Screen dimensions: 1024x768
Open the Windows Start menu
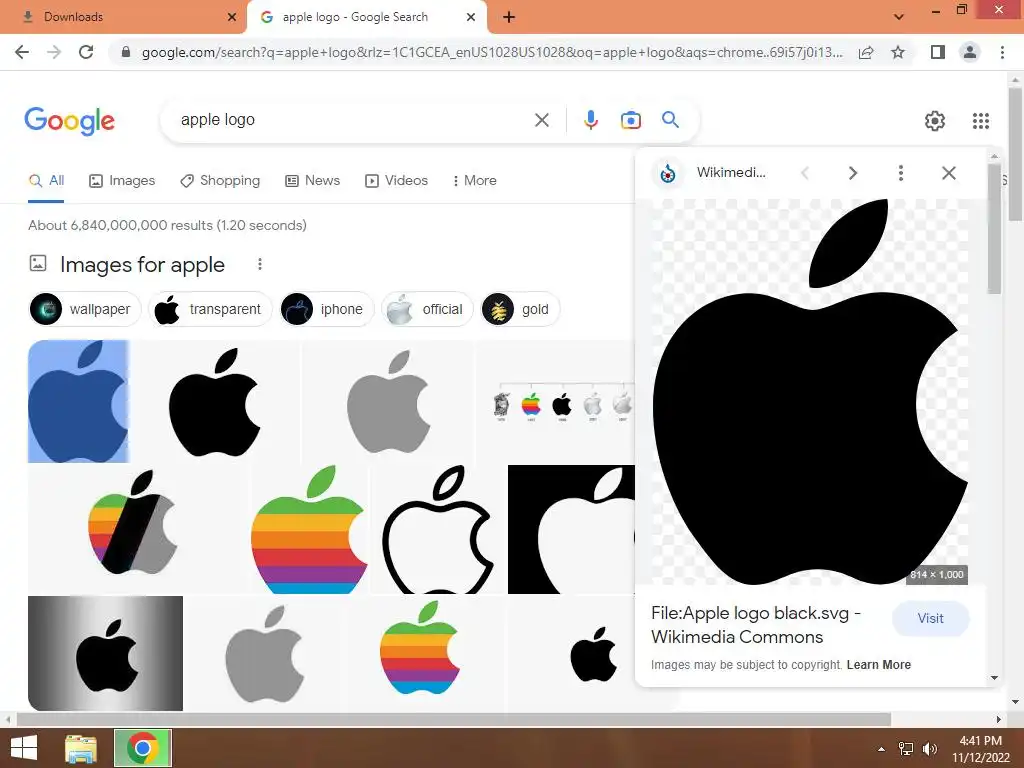[24, 748]
